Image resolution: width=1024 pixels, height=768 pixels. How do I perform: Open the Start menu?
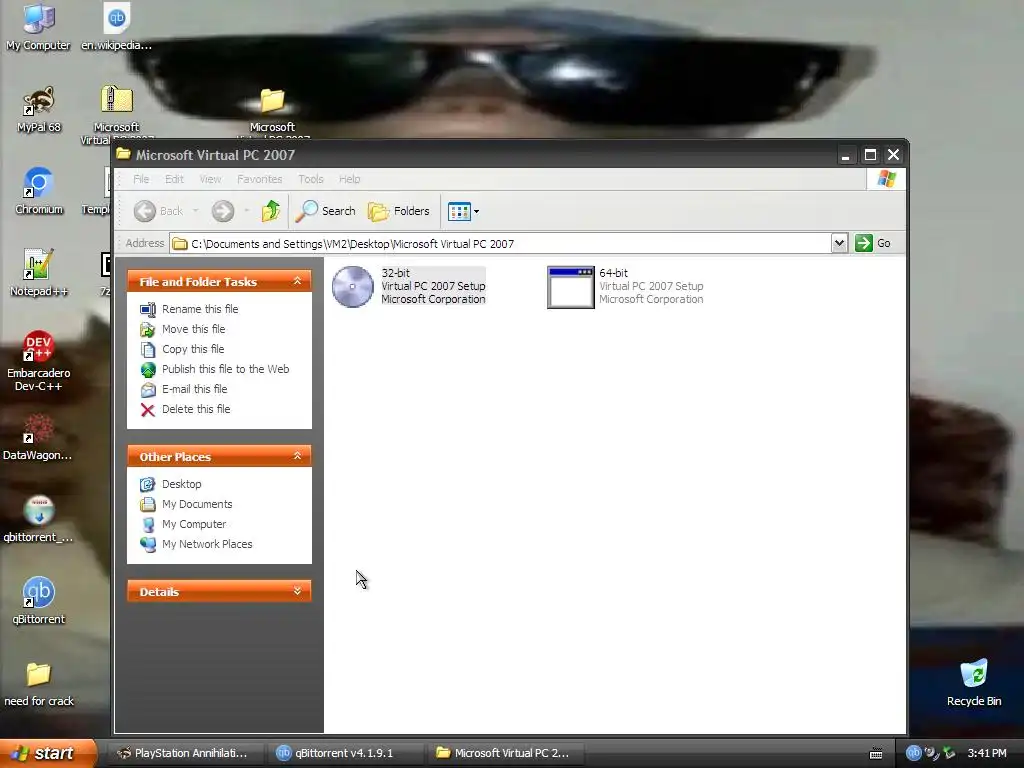(47, 753)
